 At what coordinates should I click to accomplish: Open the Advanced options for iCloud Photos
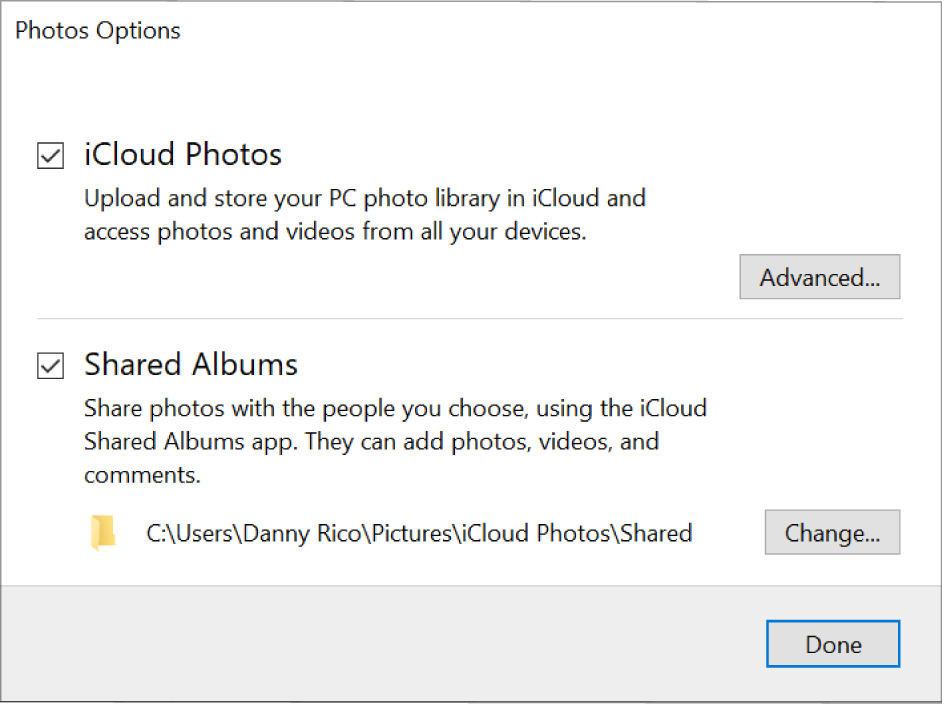point(819,277)
